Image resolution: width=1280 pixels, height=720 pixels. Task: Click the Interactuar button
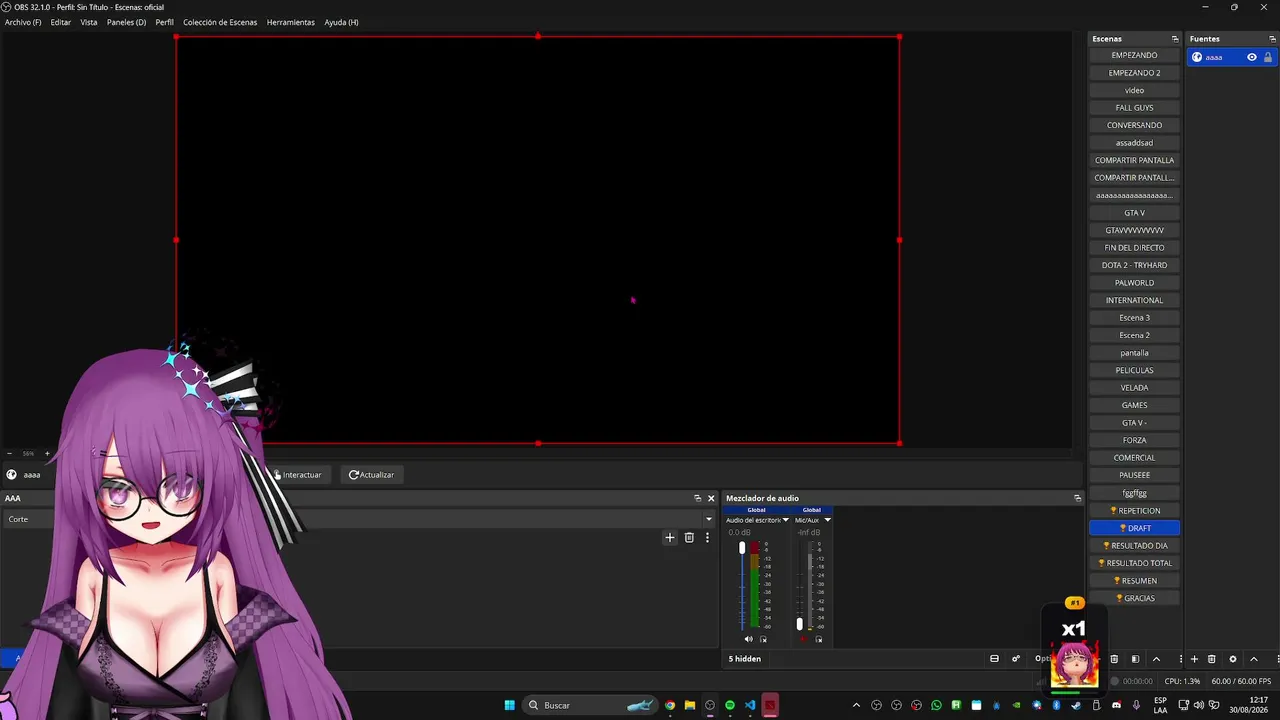pyautogui.click(x=299, y=475)
